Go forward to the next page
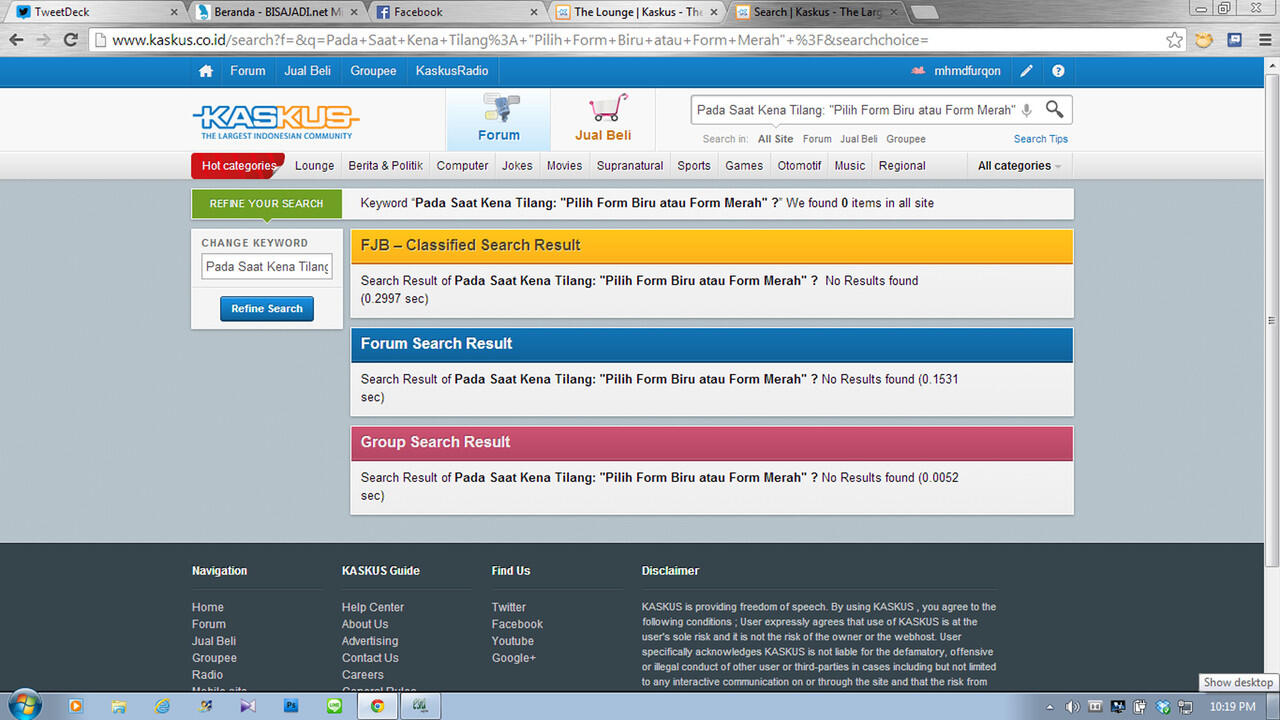 click(43, 40)
